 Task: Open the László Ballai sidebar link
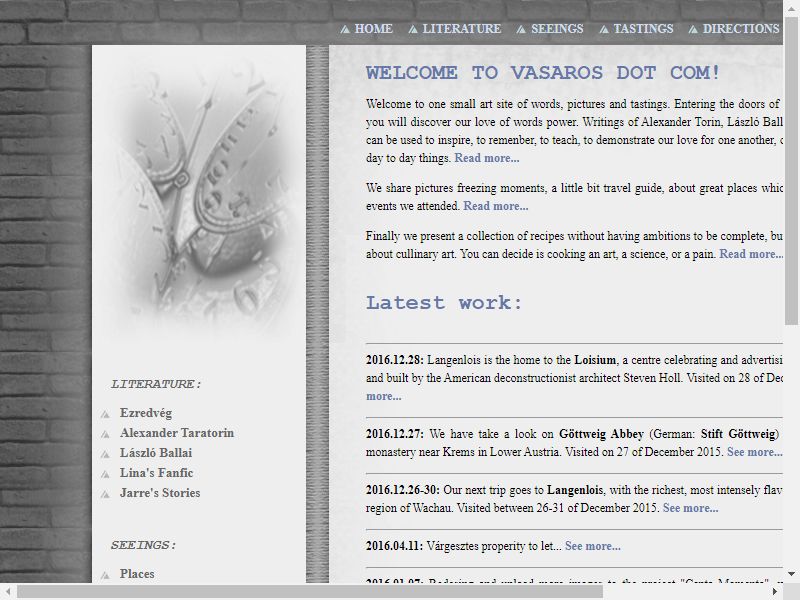pos(156,453)
